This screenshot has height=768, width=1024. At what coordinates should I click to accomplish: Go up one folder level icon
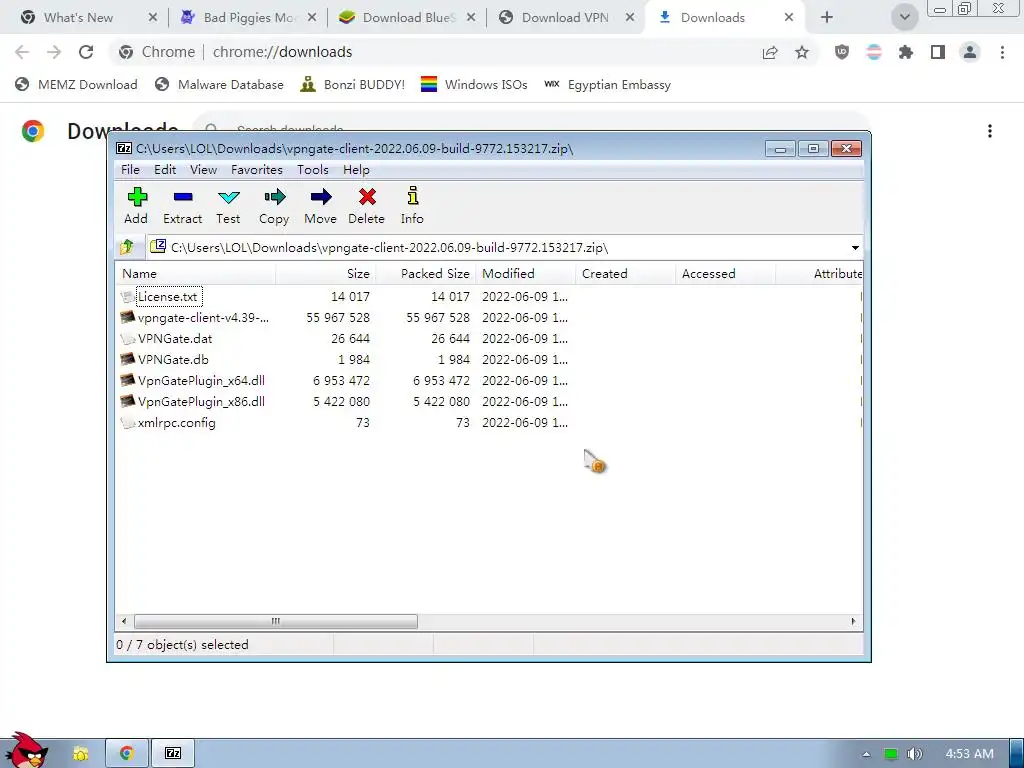127,247
